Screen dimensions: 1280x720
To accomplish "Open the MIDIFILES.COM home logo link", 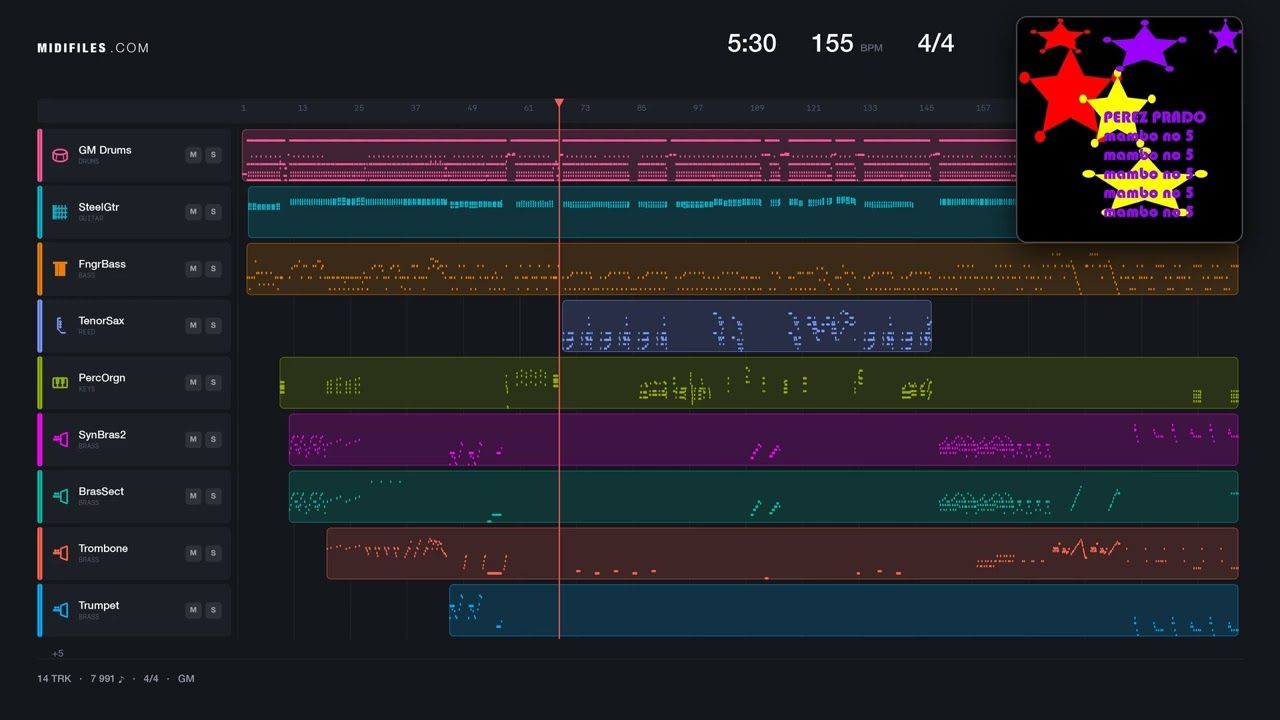I will click(93, 48).
